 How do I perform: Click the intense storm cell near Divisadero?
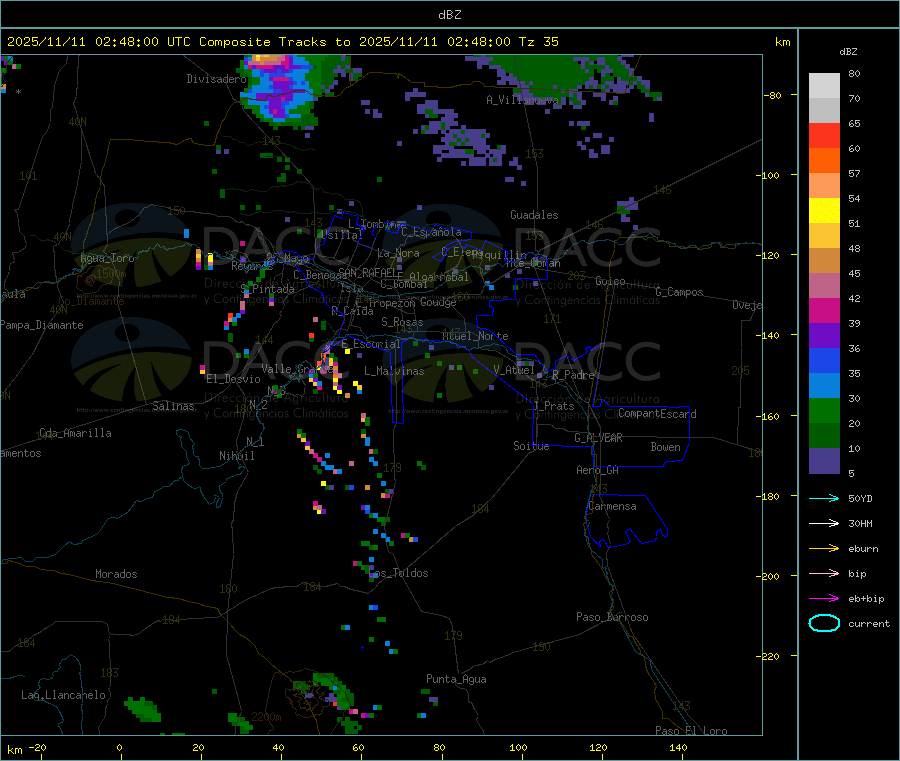[x=279, y=89]
